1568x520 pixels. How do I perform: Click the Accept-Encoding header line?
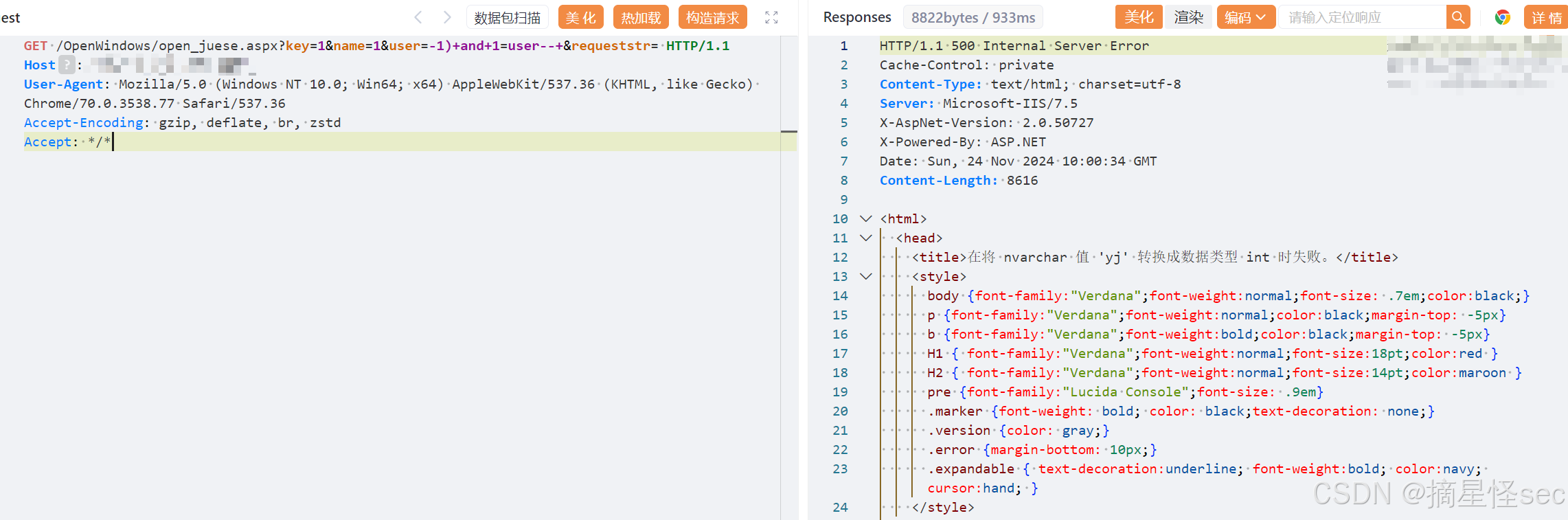pos(182,123)
